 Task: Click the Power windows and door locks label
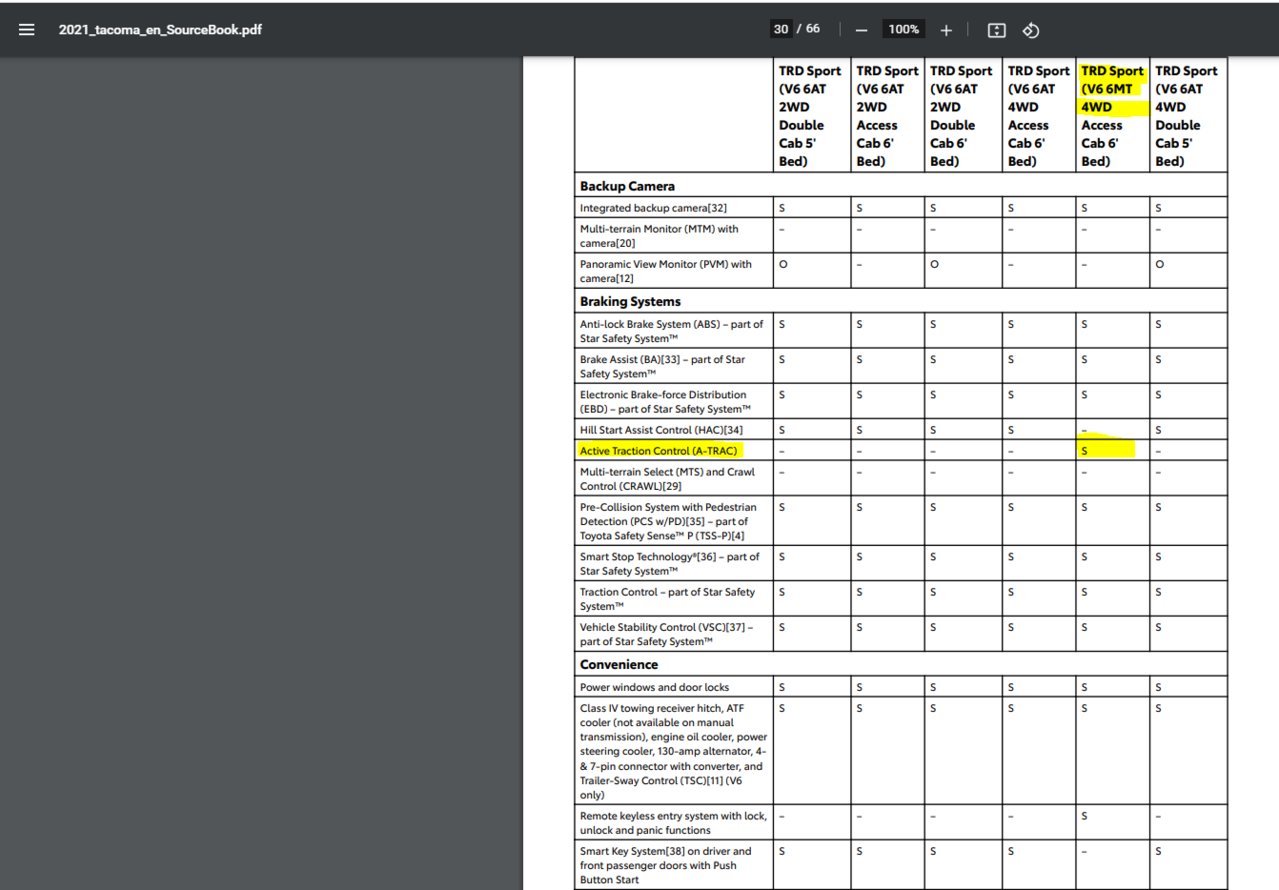pos(654,687)
